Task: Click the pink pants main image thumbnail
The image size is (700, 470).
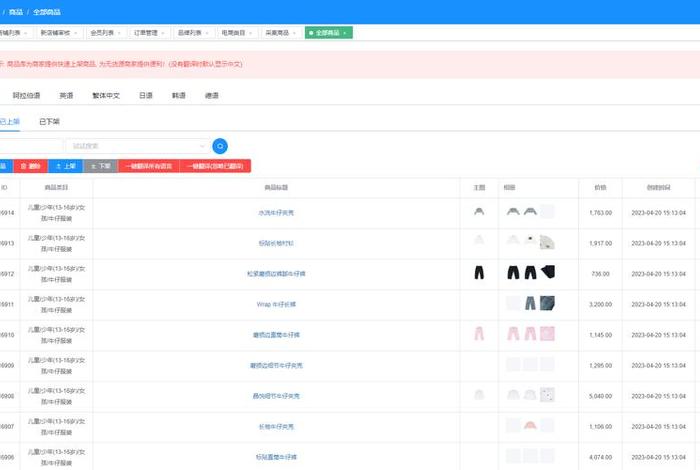Action: (x=479, y=333)
